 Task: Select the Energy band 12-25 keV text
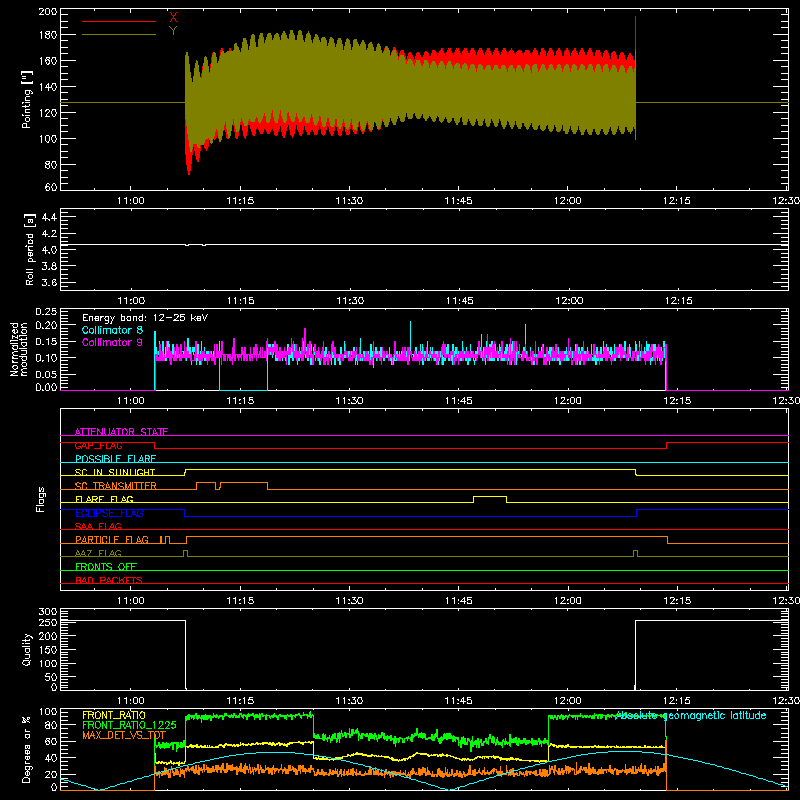click(x=145, y=318)
